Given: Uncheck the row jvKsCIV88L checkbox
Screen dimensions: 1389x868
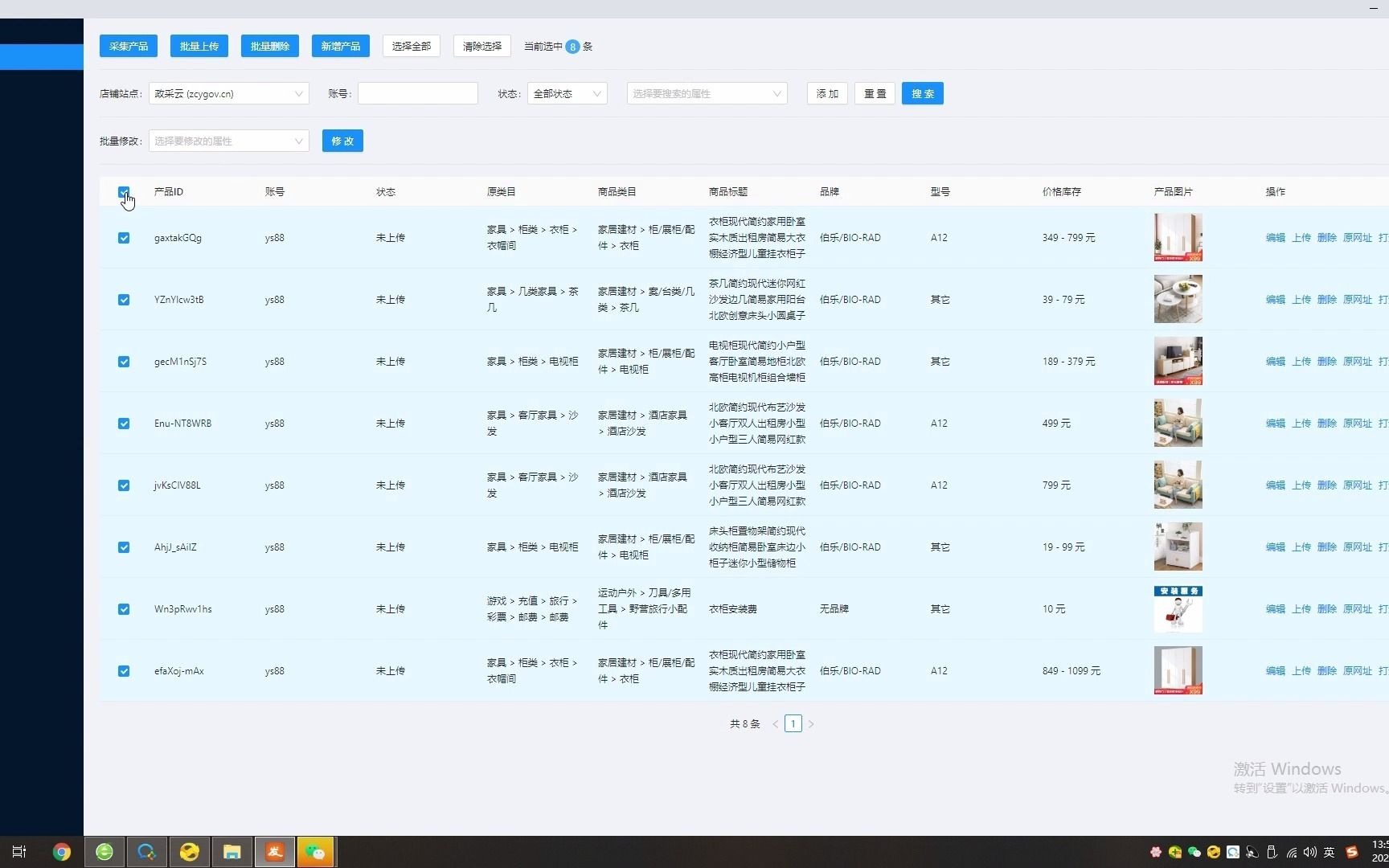Looking at the screenshot, I should click(124, 485).
